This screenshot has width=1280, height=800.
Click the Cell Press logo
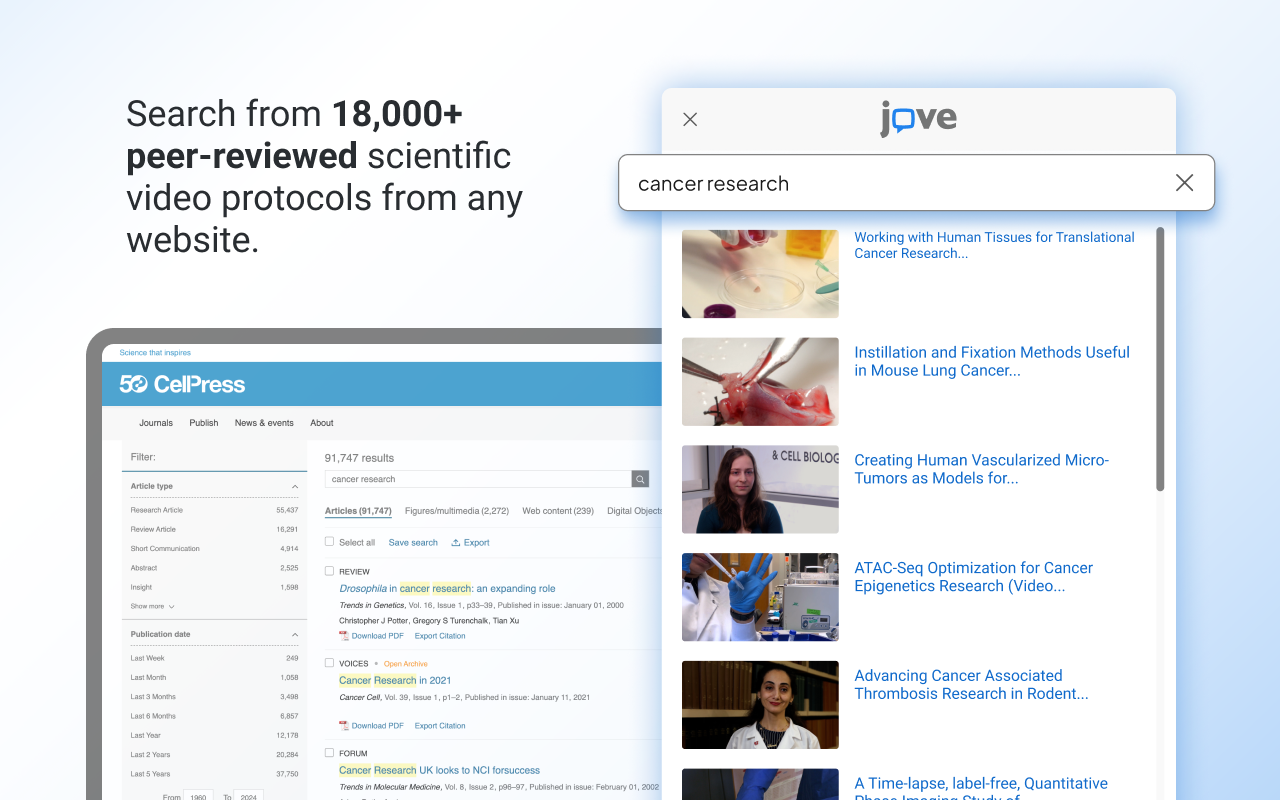182,384
